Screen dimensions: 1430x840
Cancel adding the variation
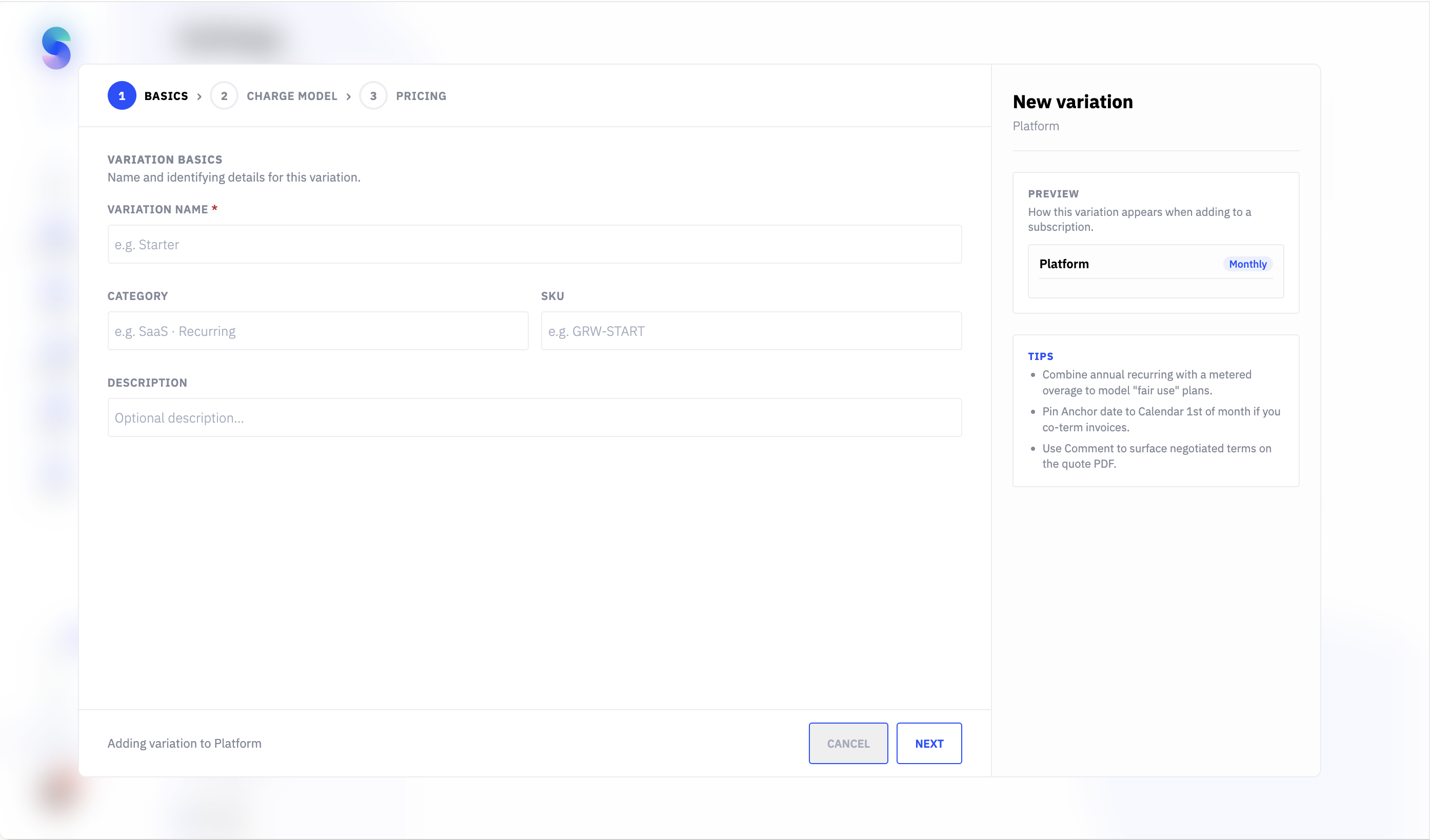click(x=848, y=743)
